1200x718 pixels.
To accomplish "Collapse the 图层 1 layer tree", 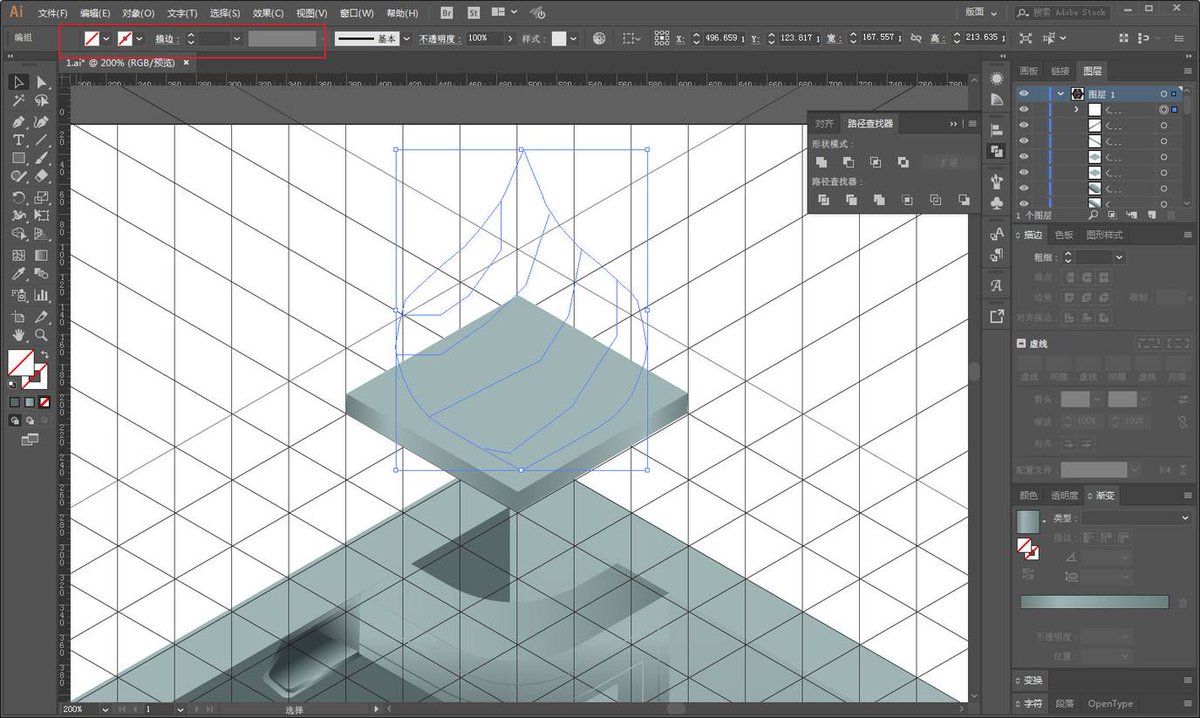I will [x=1060, y=93].
